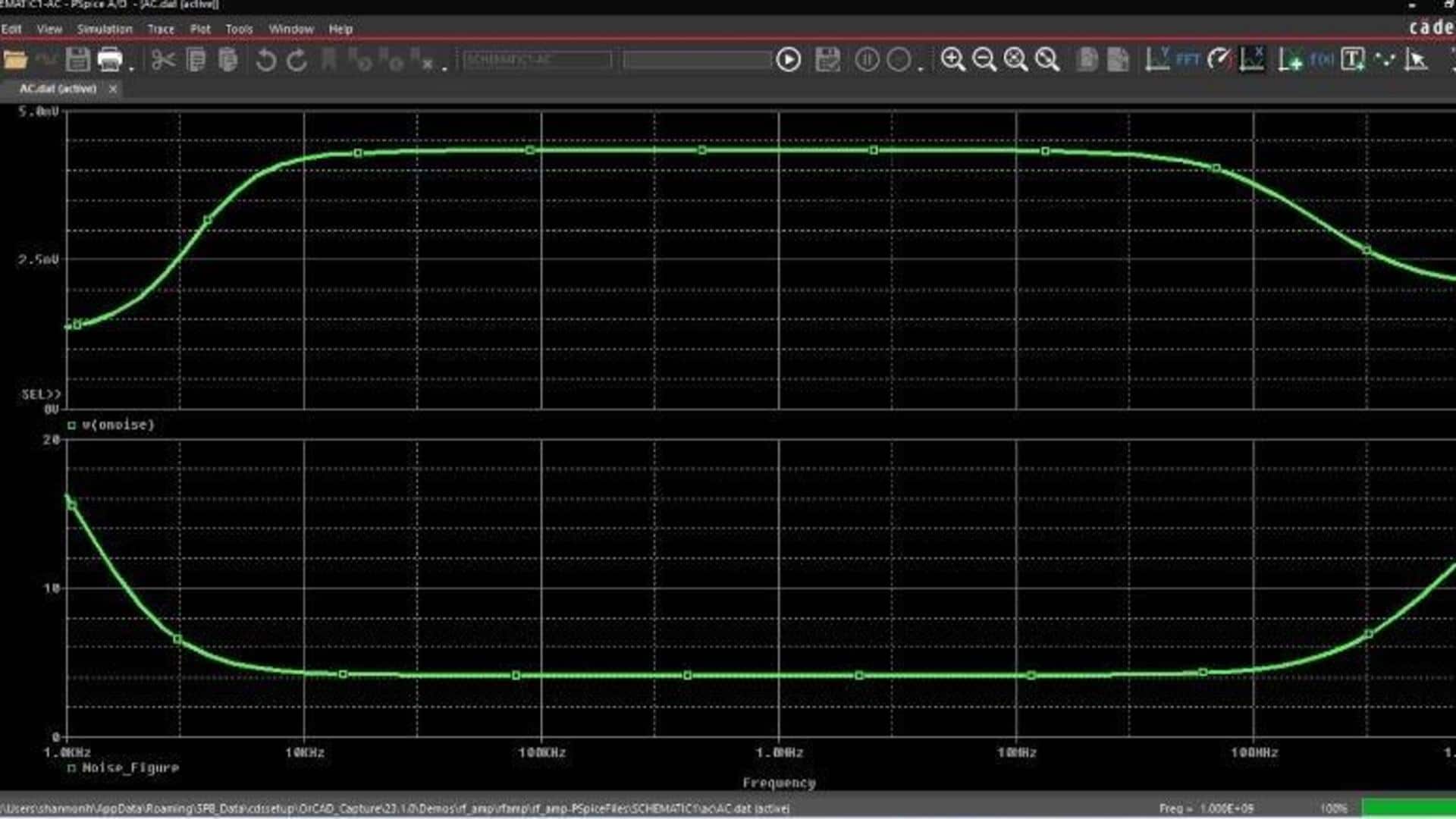Toggle log X axis icon
The image size is (1456, 819).
point(1252,59)
